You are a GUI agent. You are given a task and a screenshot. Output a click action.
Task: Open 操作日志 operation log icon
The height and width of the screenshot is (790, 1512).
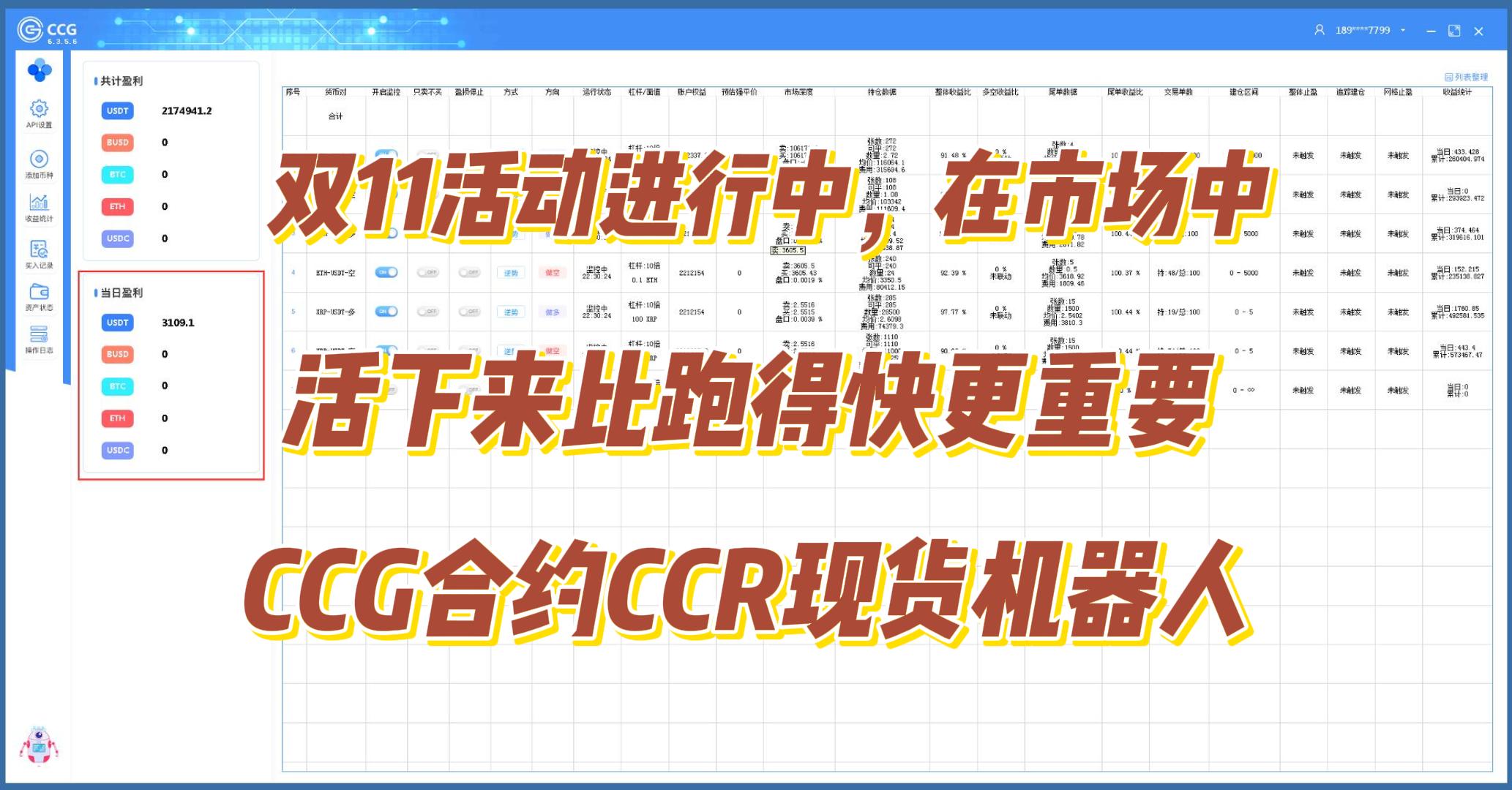point(39,335)
